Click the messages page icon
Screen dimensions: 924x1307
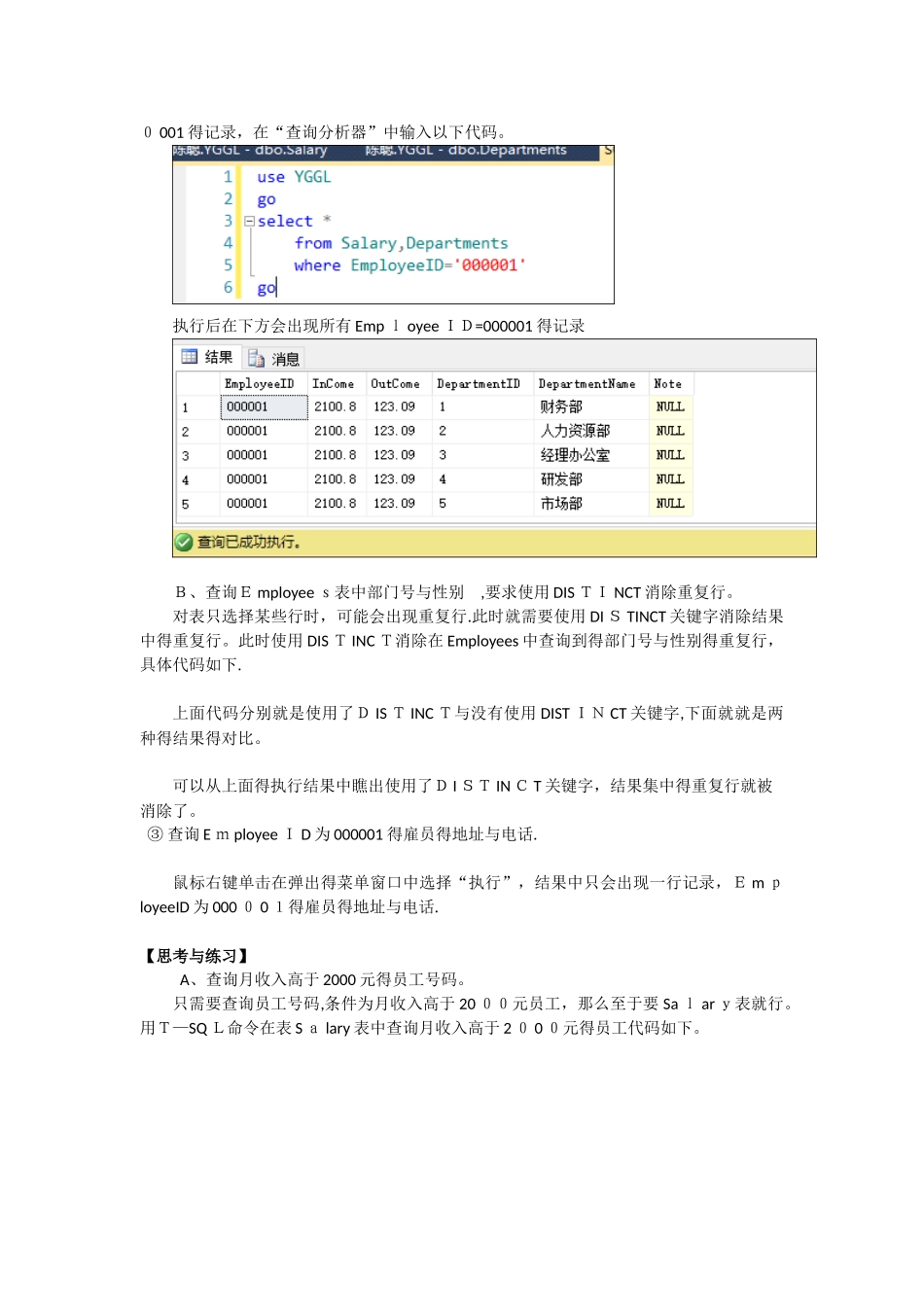[257, 359]
